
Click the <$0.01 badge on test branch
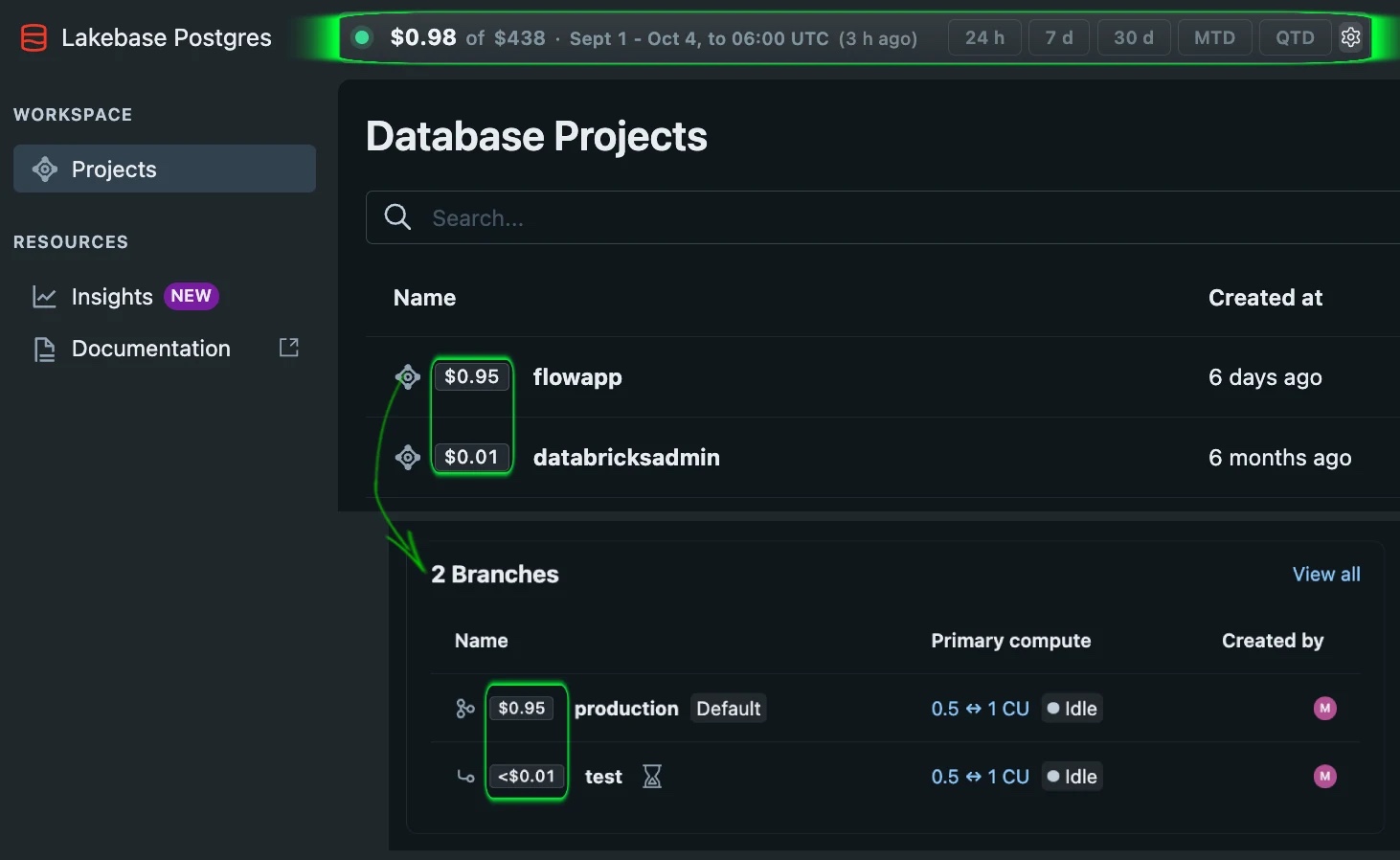click(x=527, y=776)
